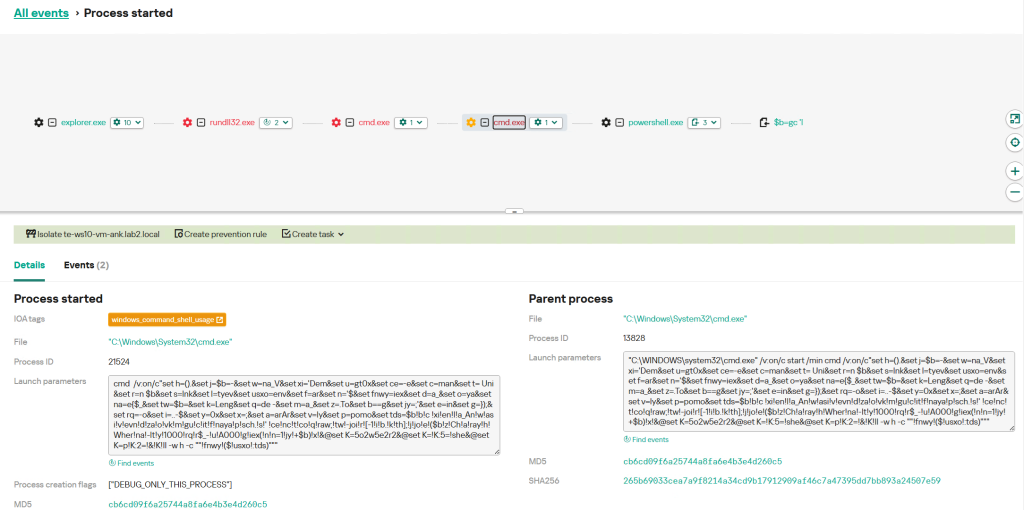Open File path link under Parent process
Screen dimensions: 1024x510
(x=685, y=319)
